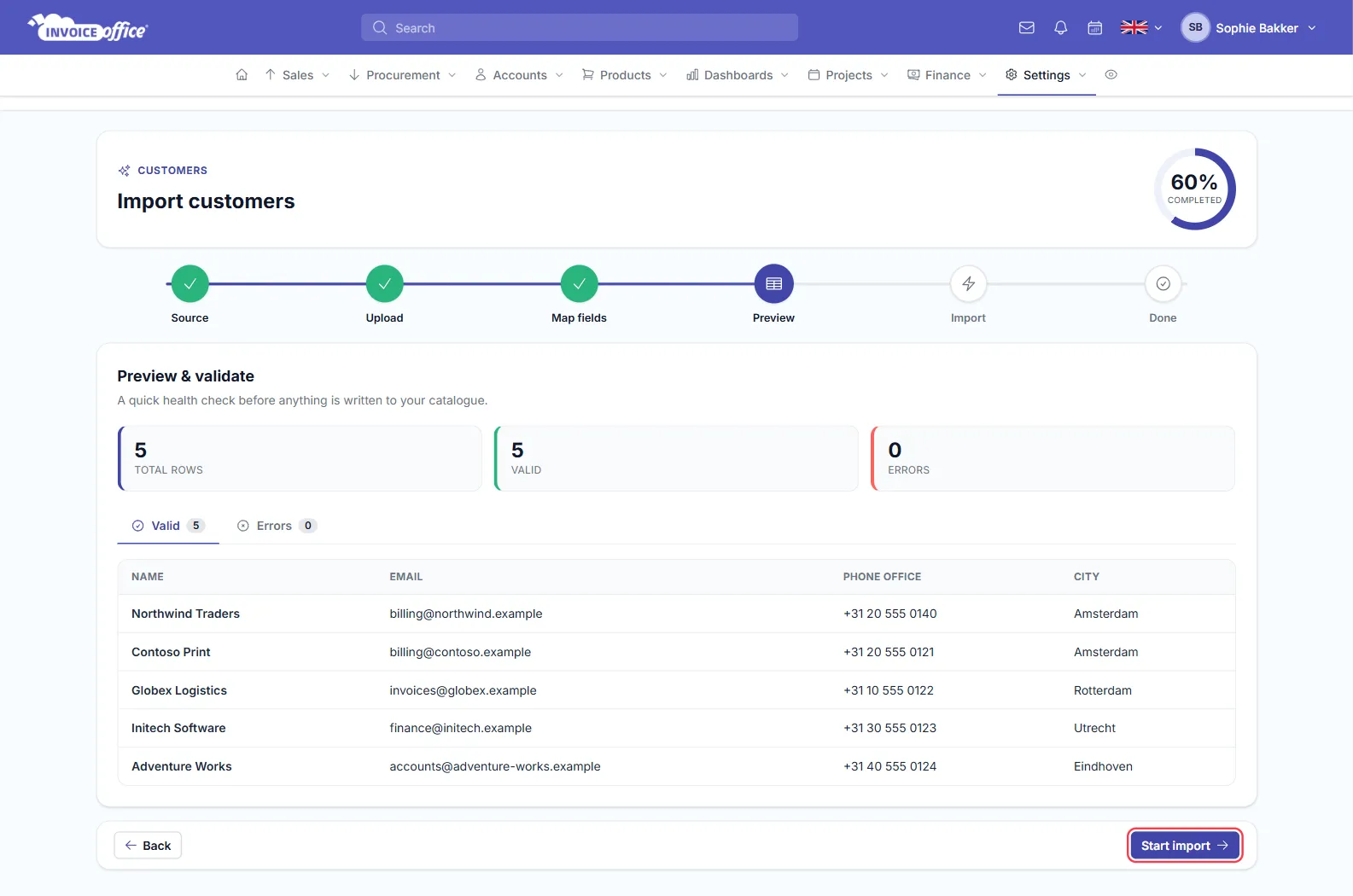
Task: Click the Sales up-arrow icon
Action: pyautogui.click(x=271, y=75)
